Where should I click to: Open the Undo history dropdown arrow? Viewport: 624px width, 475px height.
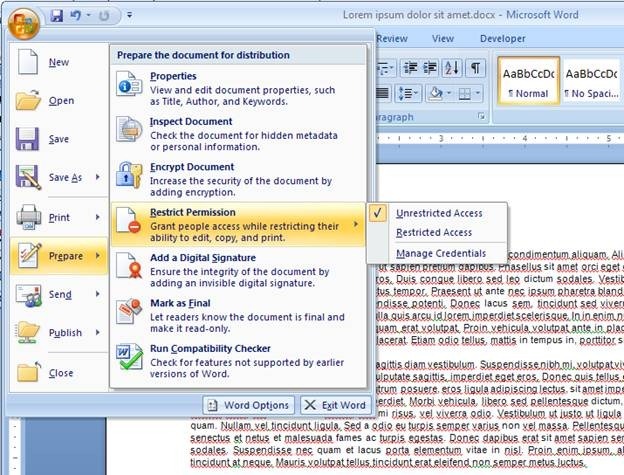[89, 16]
